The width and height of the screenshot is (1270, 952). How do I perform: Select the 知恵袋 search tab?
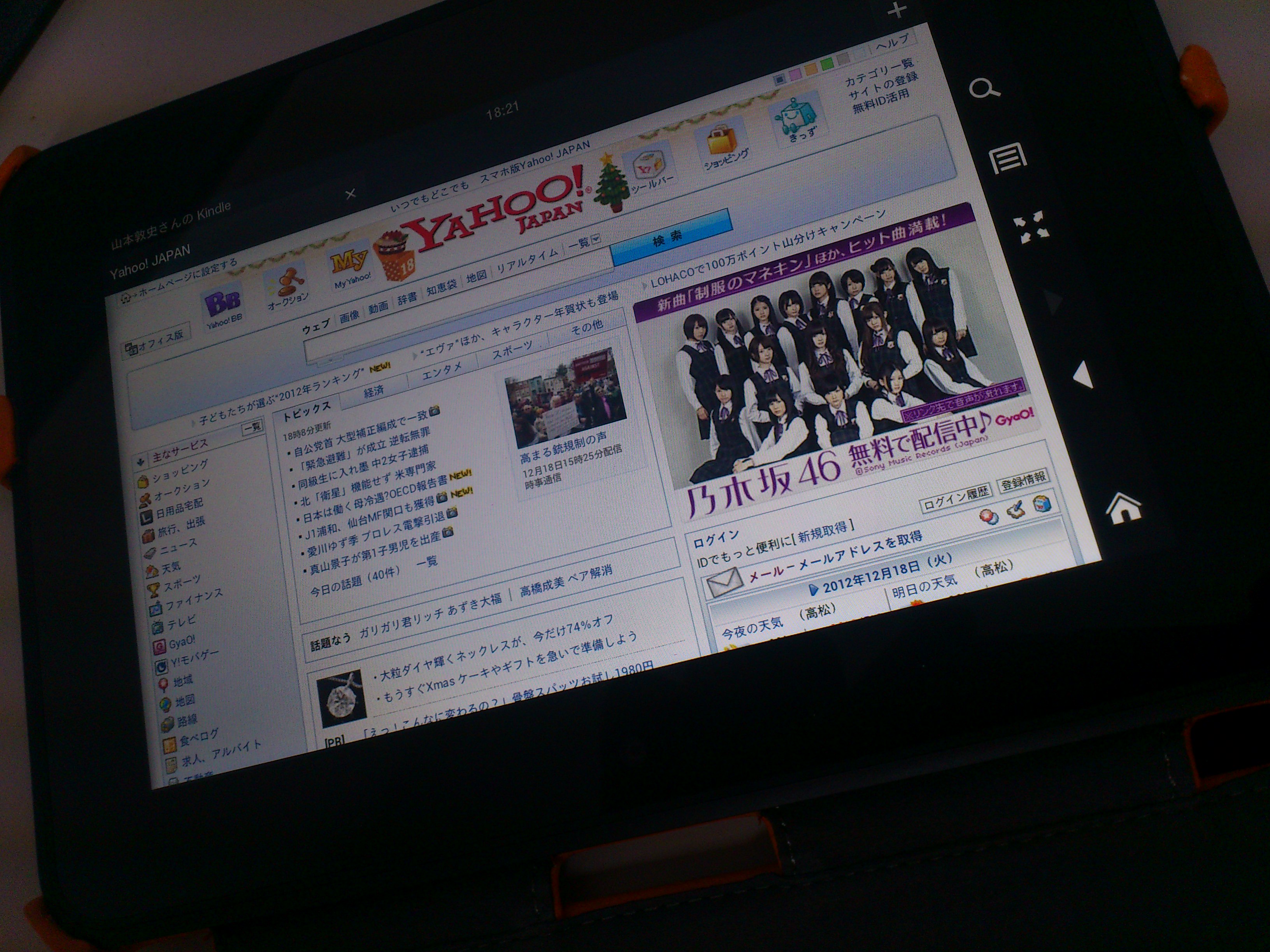click(x=441, y=287)
